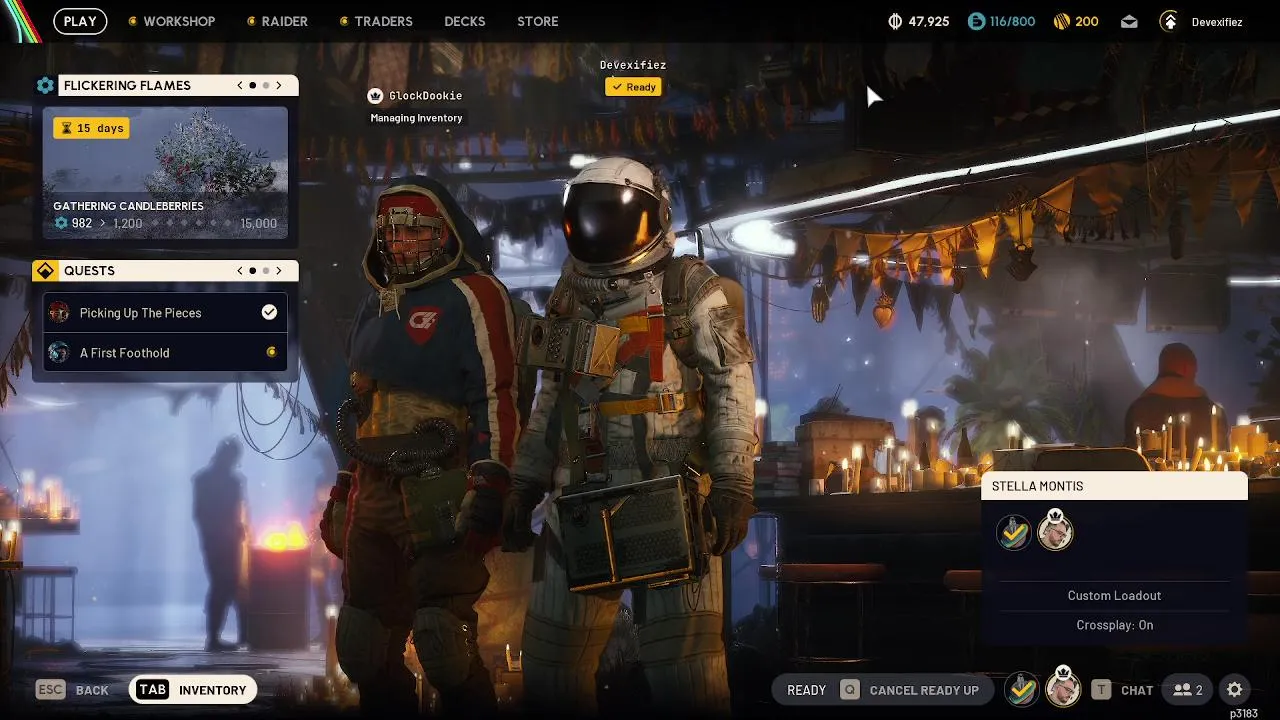
Task: Open the PLAY menu
Action: tap(80, 21)
